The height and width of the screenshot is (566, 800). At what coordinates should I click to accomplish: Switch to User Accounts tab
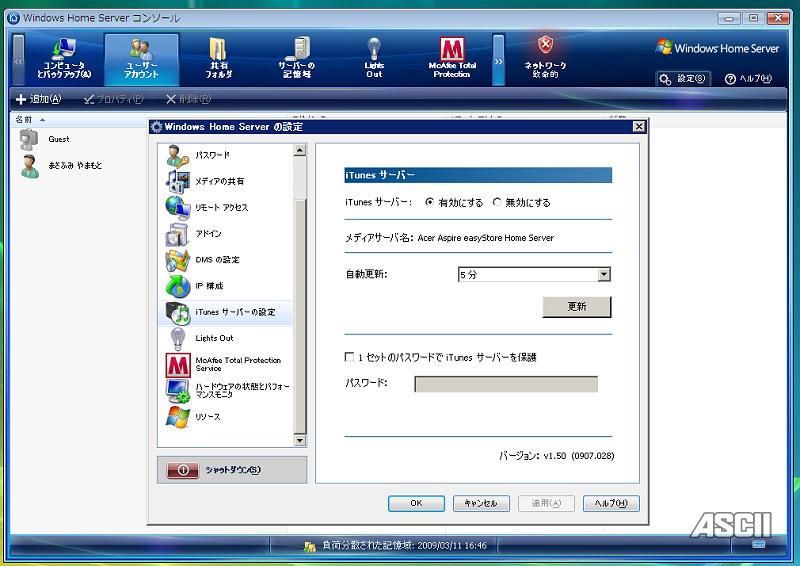(141, 59)
